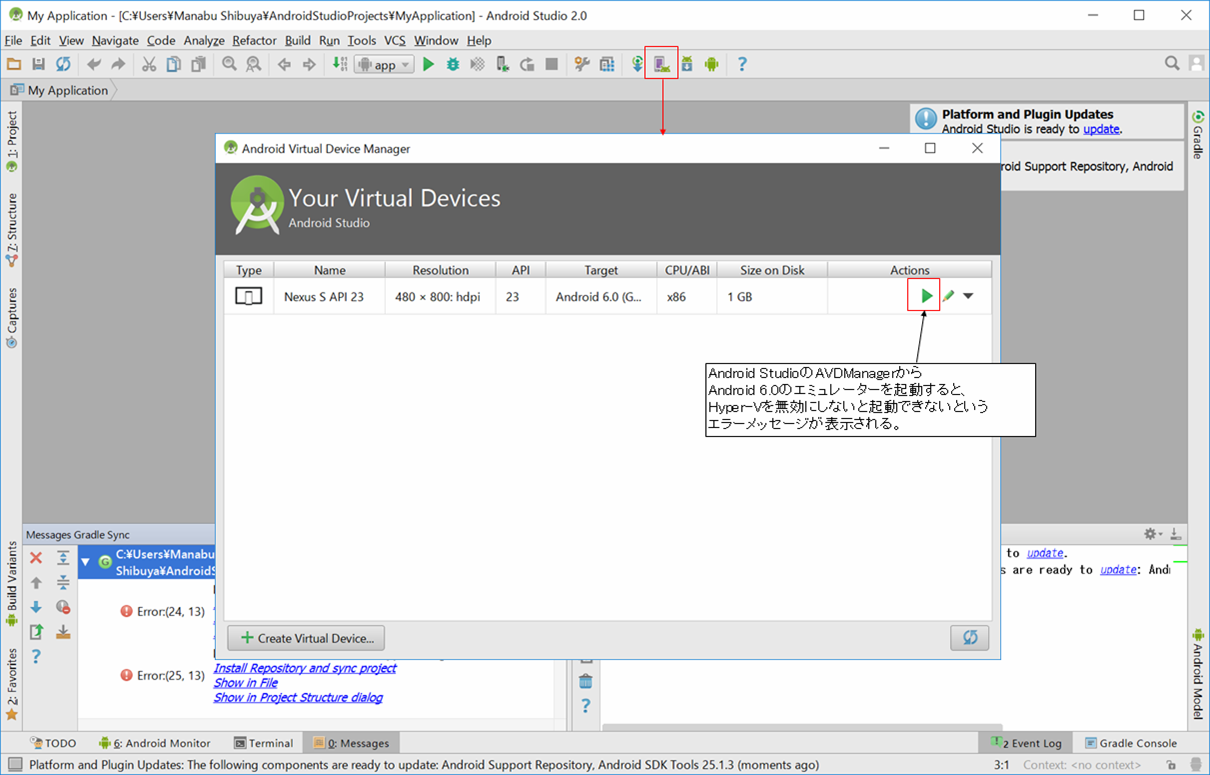Collapse the Gradle Sync project path node
Viewport: 1210px width, 775px height.
point(85,562)
